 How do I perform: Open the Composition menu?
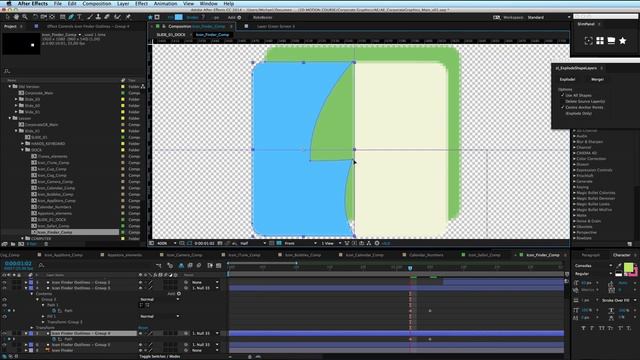point(97,3)
